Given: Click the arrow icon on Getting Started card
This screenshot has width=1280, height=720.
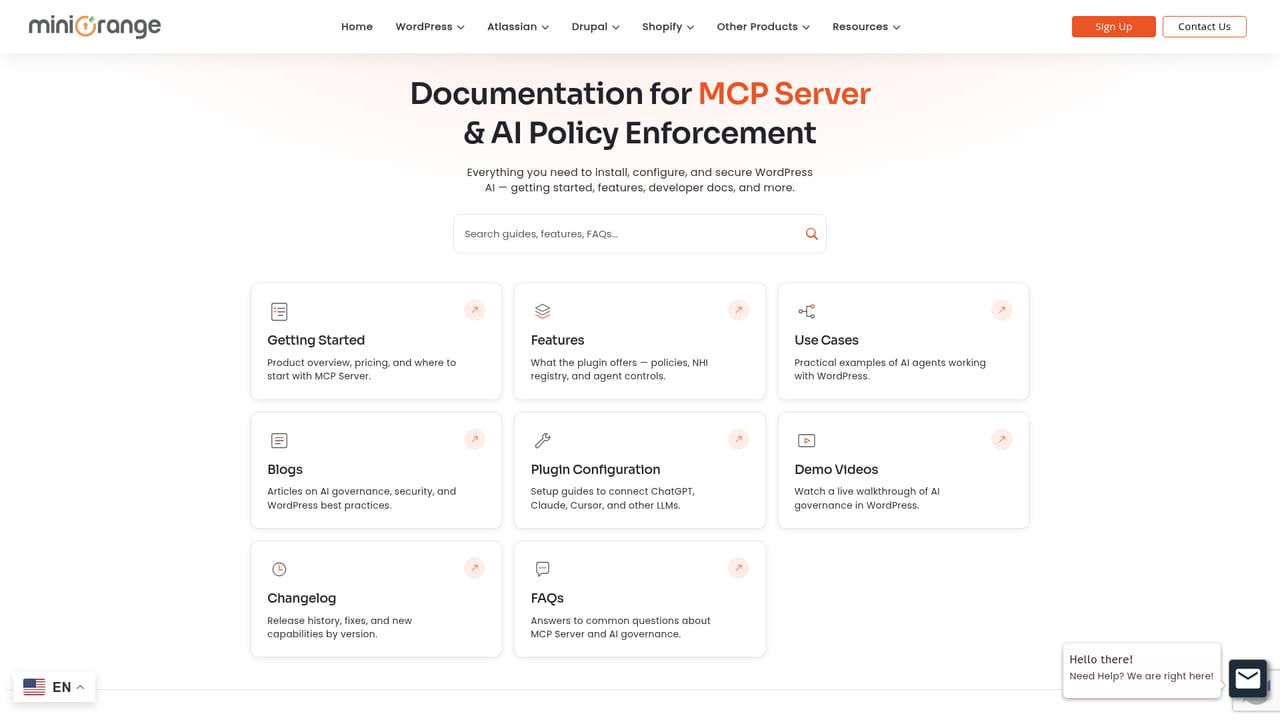Looking at the screenshot, I should pyautogui.click(x=474, y=310).
